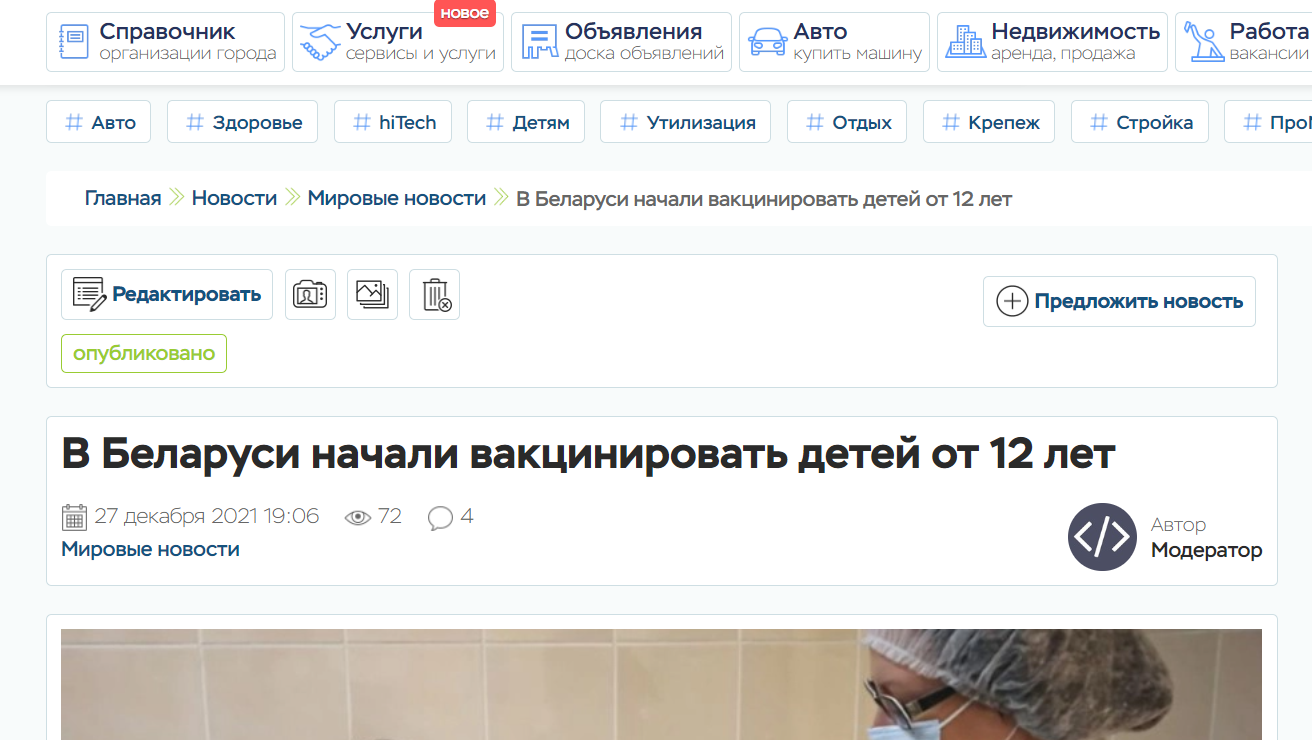Click the eye views icon

click(357, 517)
